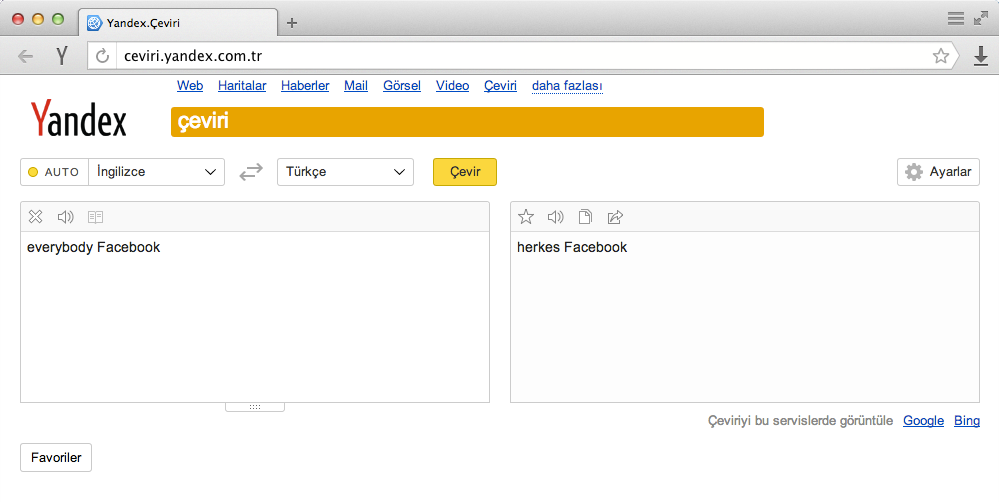Click the Yandex Y home button in toolbar
This screenshot has width=999, height=502.
coord(62,56)
